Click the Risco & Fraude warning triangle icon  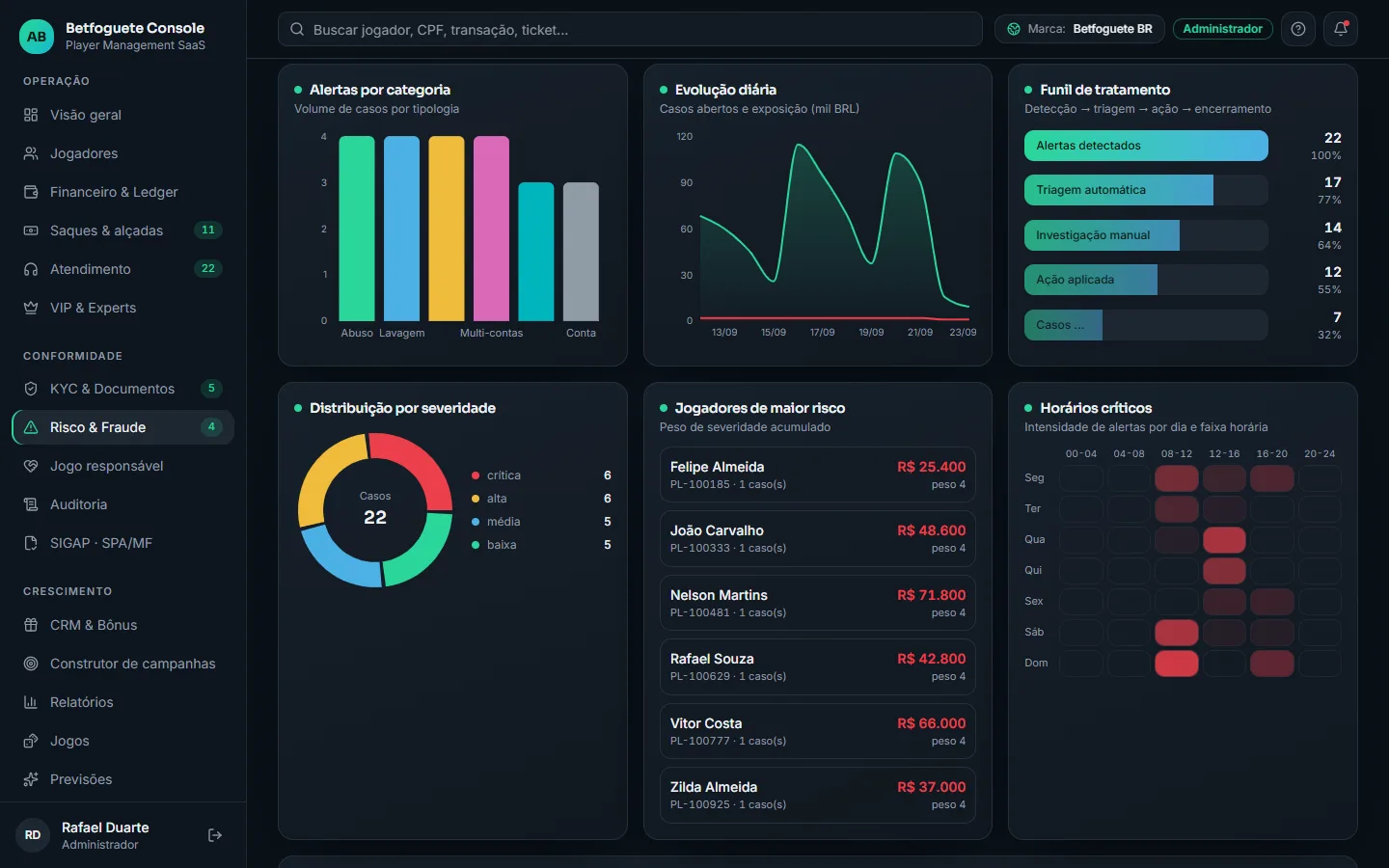point(31,427)
